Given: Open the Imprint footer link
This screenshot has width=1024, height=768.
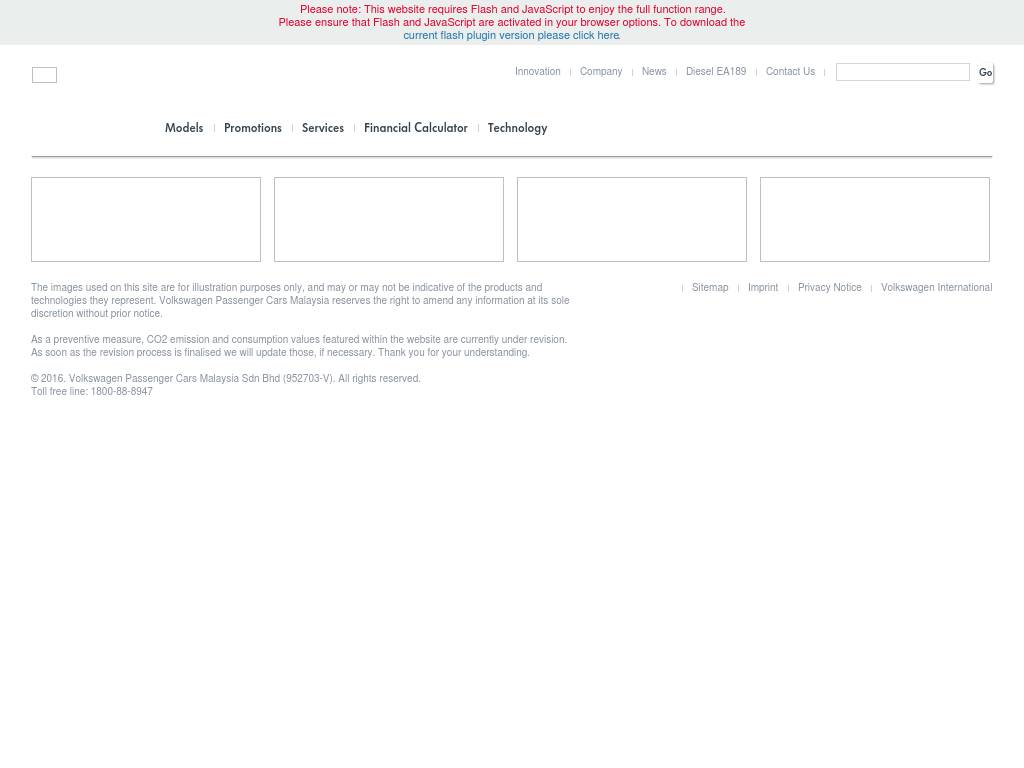Looking at the screenshot, I should click(762, 288).
